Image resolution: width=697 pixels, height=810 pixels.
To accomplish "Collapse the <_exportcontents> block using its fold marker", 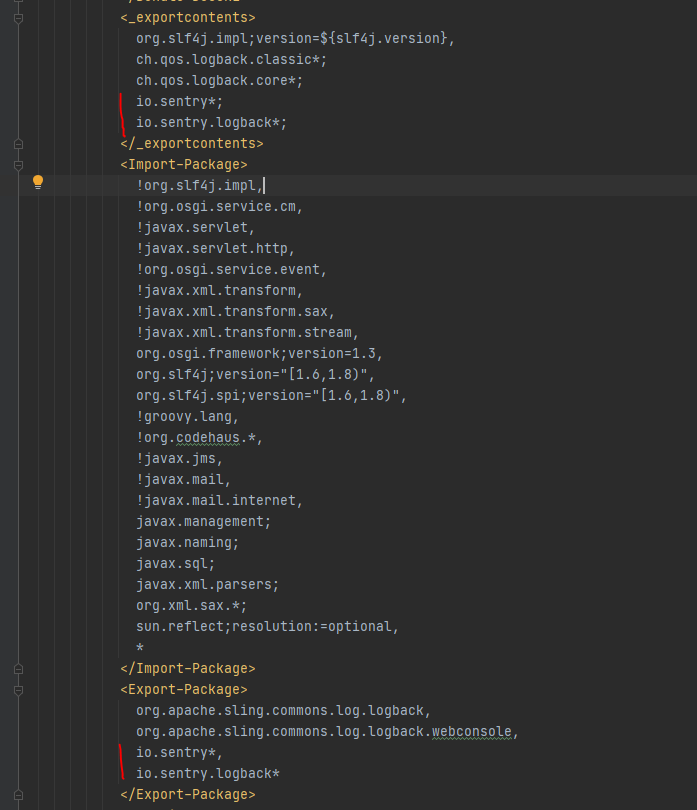I will click(x=18, y=18).
